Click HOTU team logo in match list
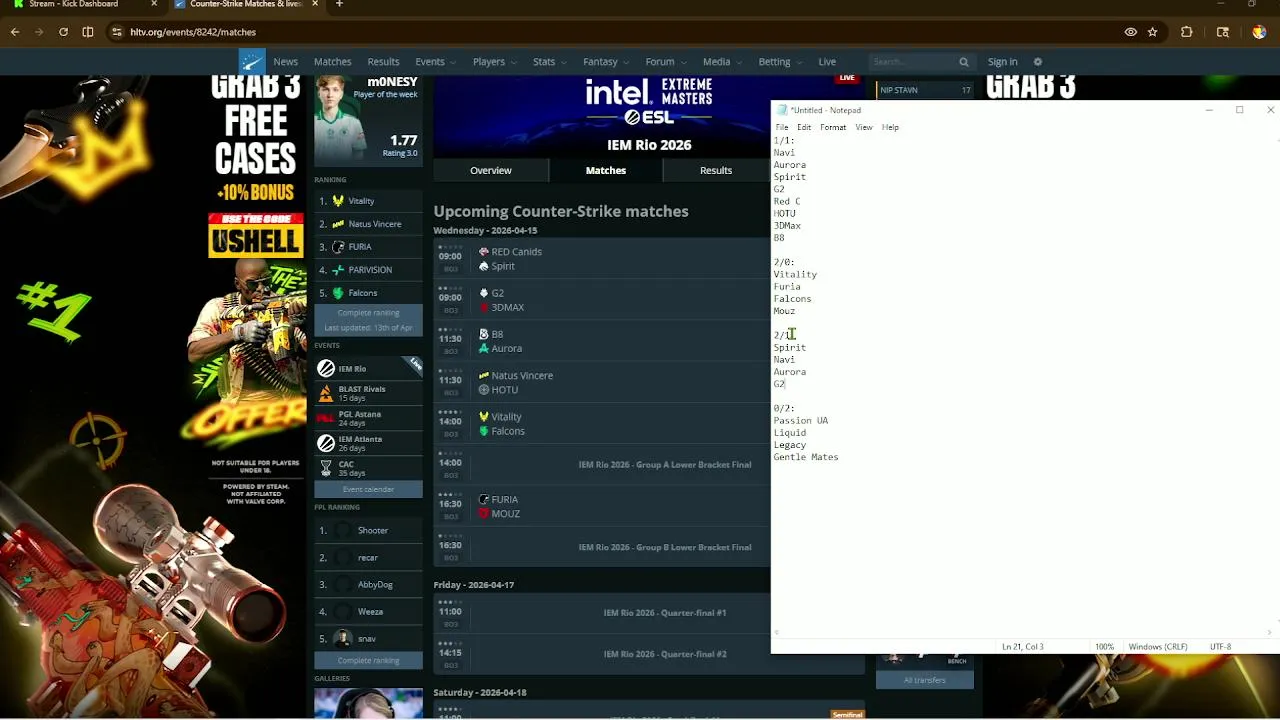Image resolution: width=1280 pixels, height=720 pixels. click(484, 390)
